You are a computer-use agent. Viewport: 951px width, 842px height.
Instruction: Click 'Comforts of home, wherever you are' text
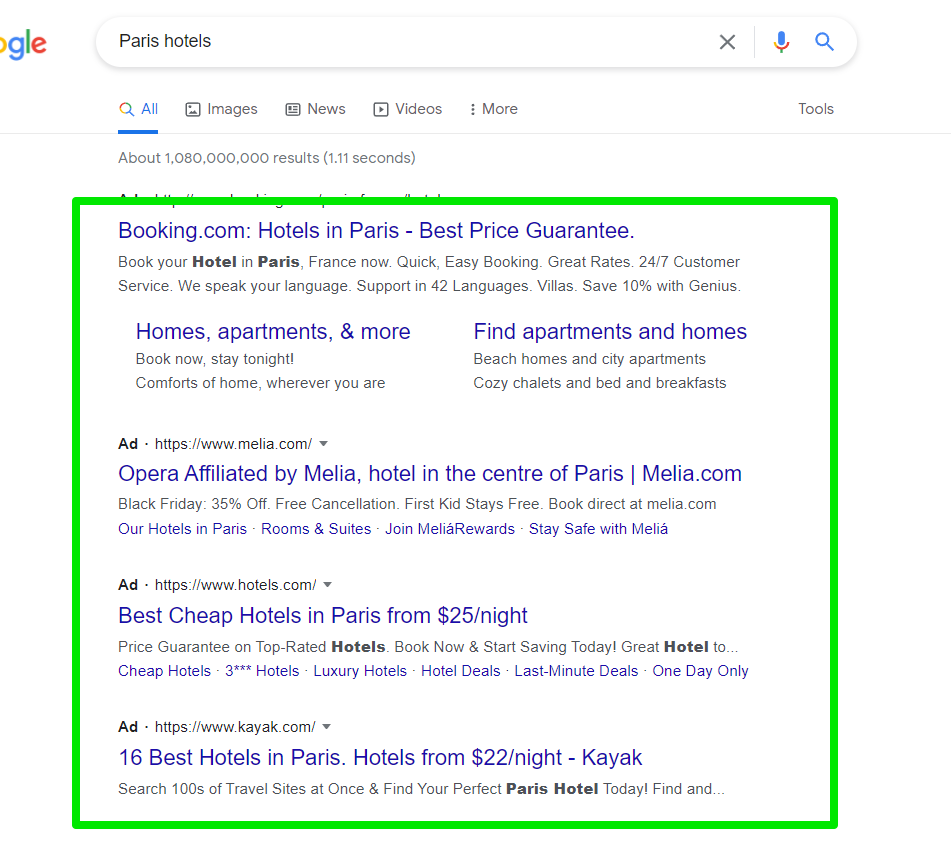[260, 383]
